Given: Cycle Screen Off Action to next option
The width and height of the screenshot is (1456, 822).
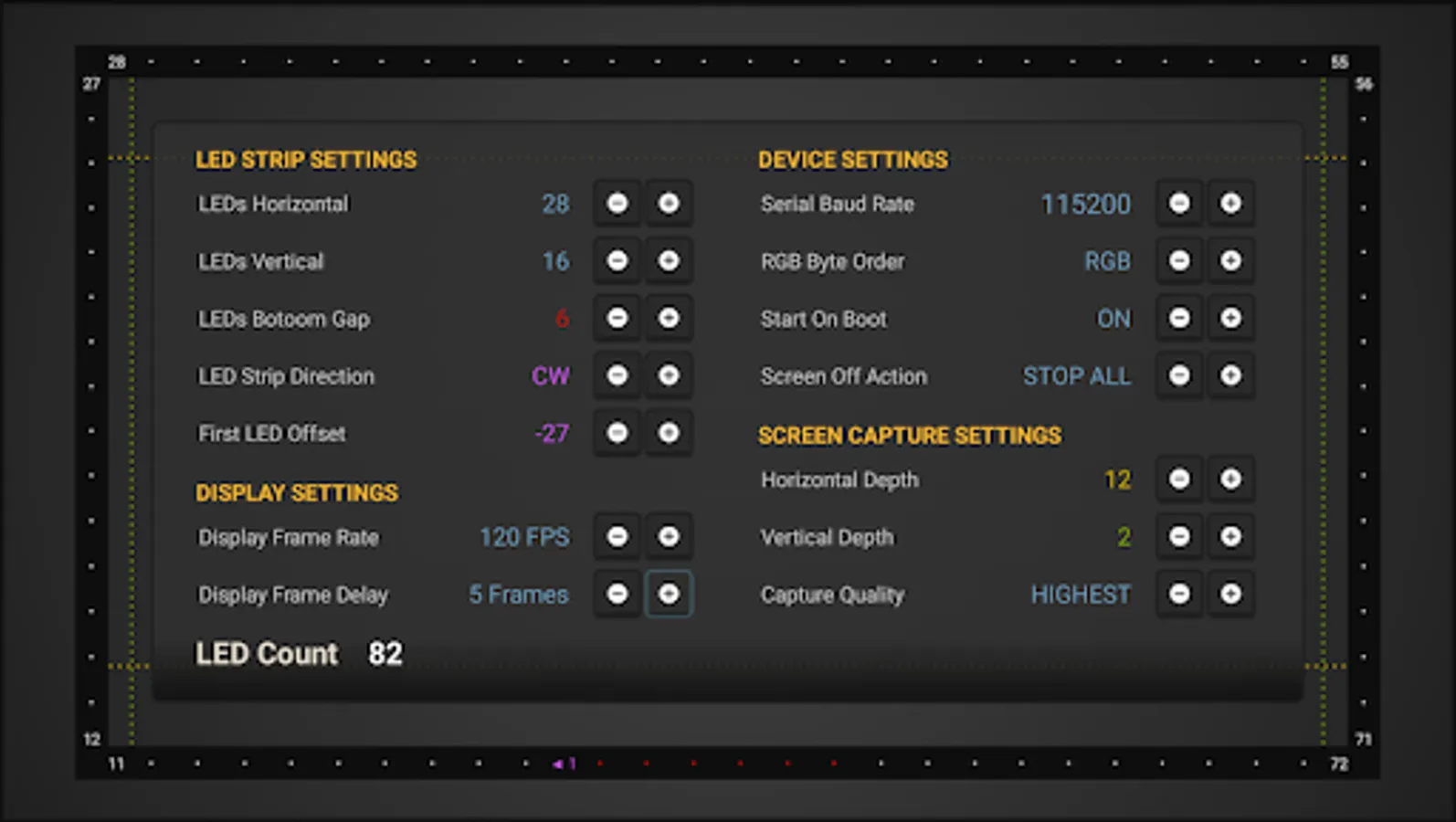Looking at the screenshot, I should pos(1230,375).
